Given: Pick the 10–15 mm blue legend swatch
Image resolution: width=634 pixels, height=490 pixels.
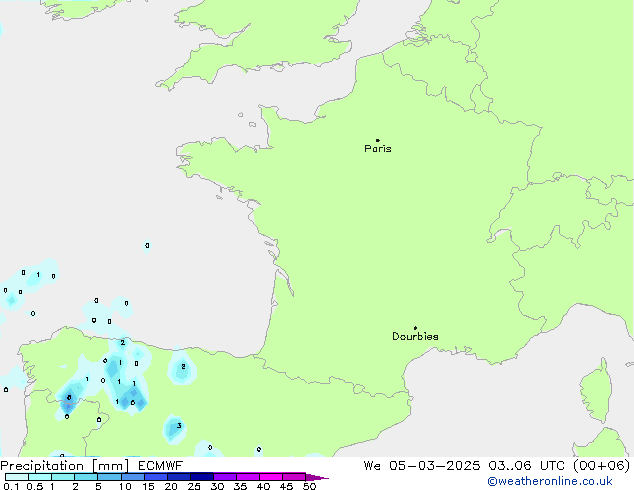Looking at the screenshot, I should pyautogui.click(x=132, y=477).
